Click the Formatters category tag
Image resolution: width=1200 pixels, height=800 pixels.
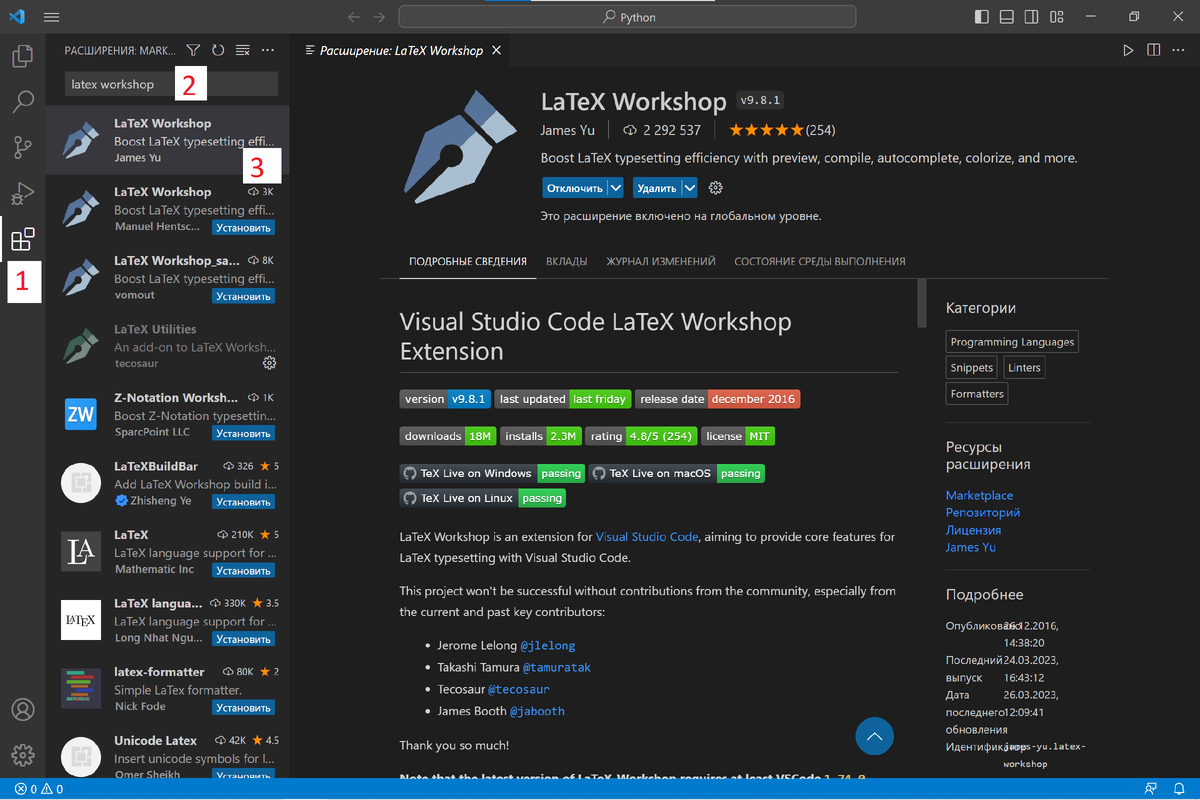click(977, 394)
